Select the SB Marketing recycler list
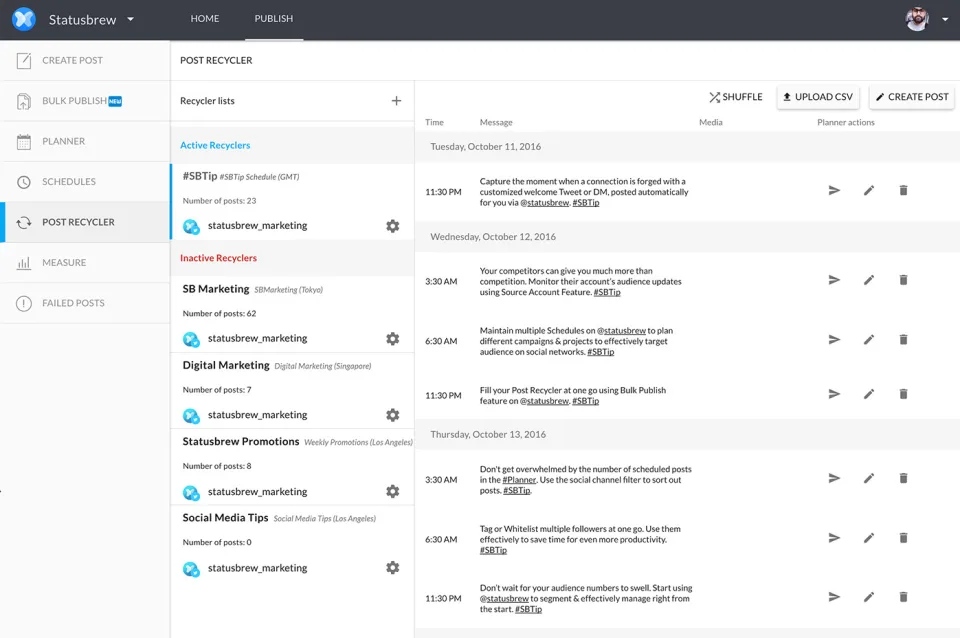Screen dimensions: 960x638 click(x=293, y=313)
